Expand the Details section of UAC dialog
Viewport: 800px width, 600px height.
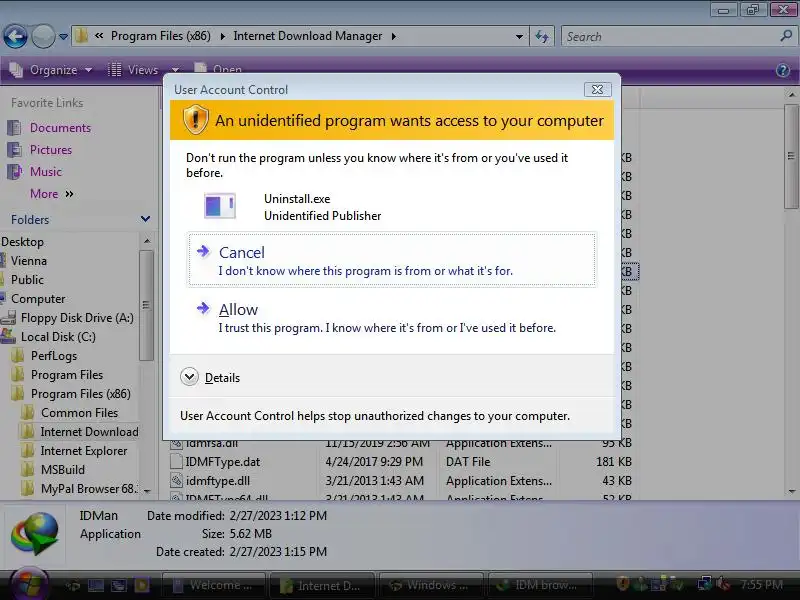coord(210,378)
